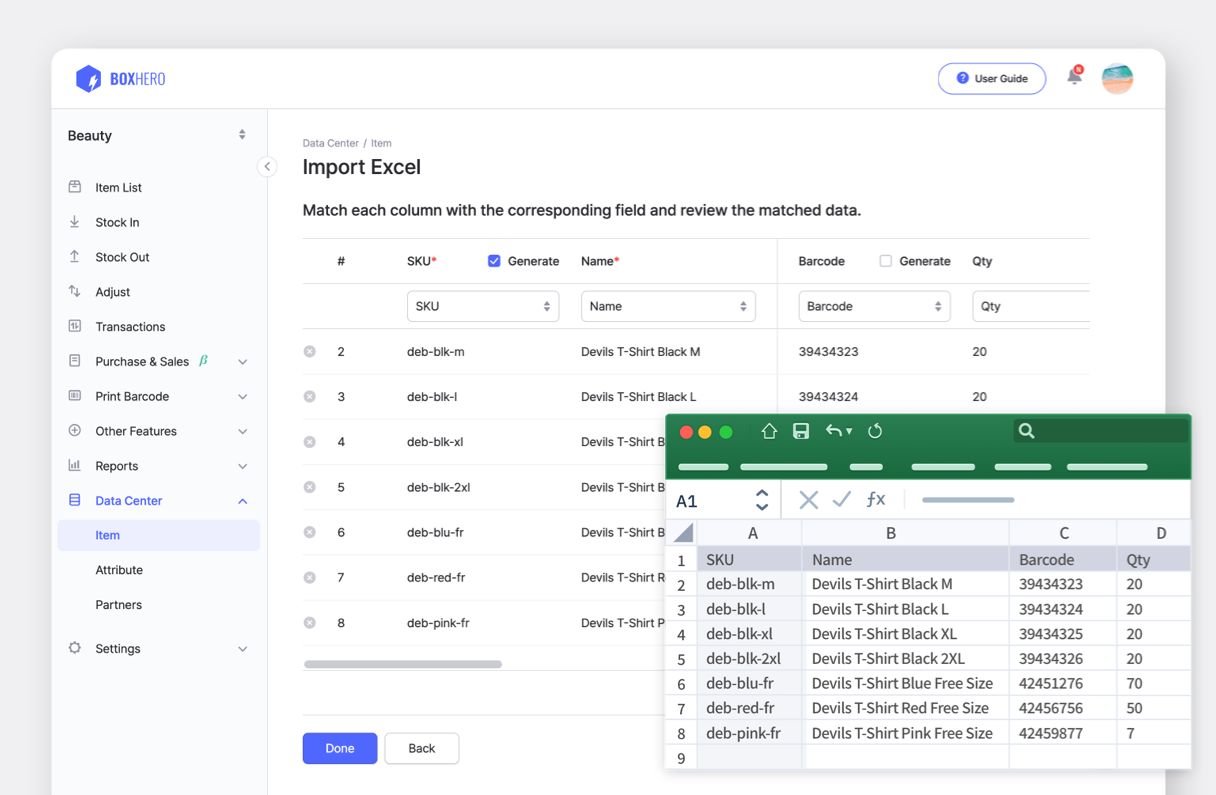Uncheck Generate next to the SKU column
The image size is (1216, 795).
[x=494, y=260]
